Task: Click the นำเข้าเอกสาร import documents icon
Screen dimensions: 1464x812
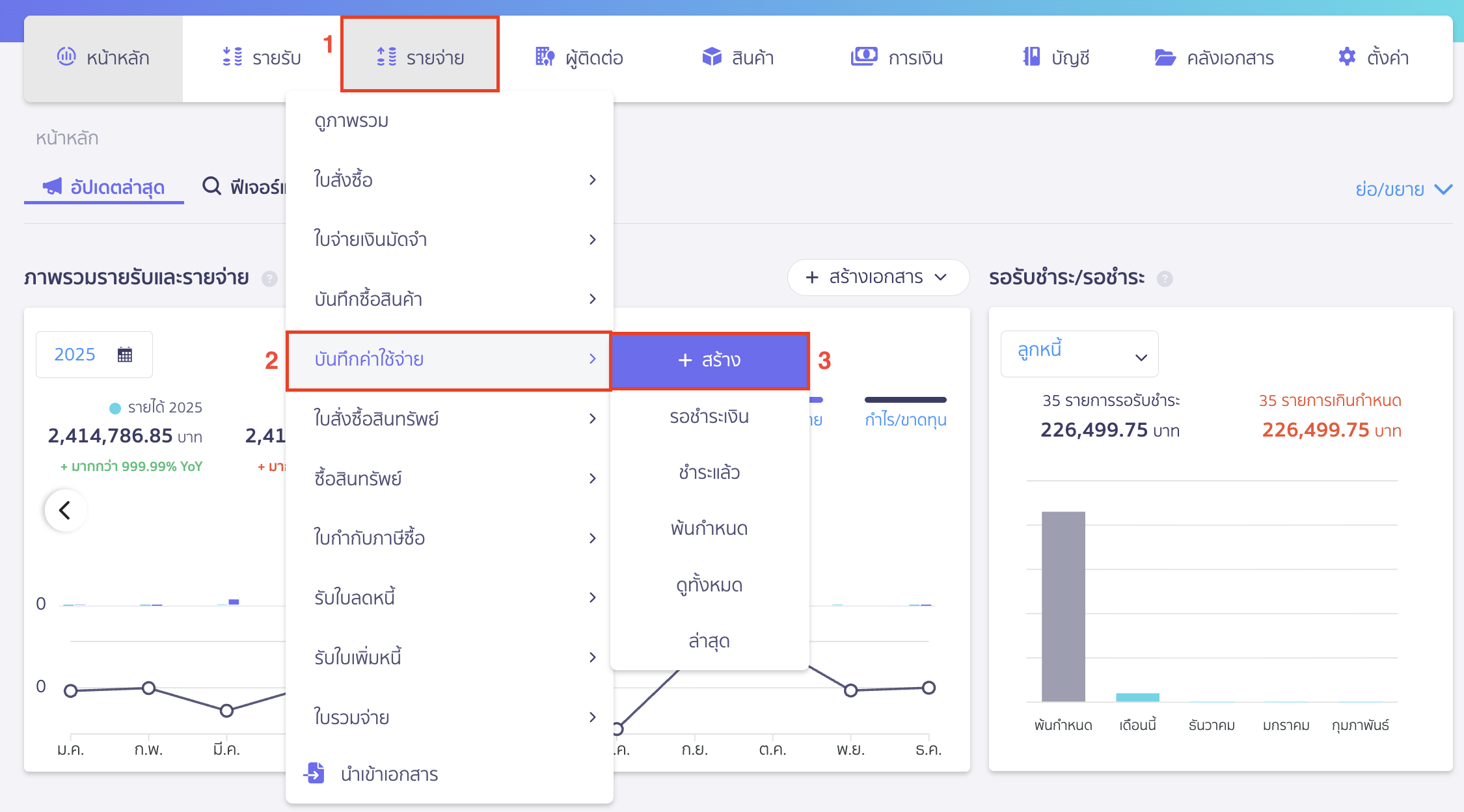Action: click(x=315, y=774)
